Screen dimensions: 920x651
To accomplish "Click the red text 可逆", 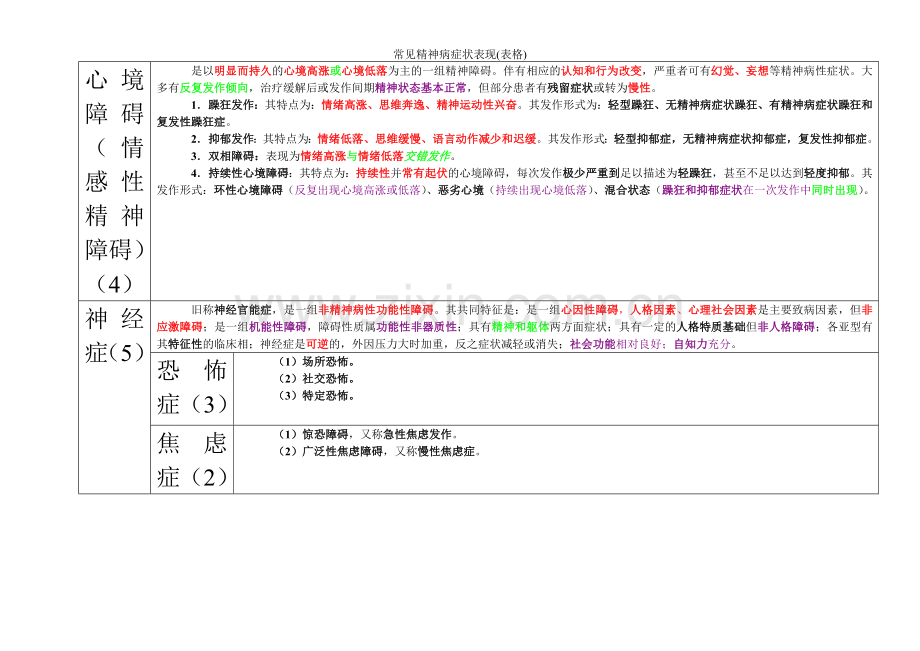I will tap(317, 344).
